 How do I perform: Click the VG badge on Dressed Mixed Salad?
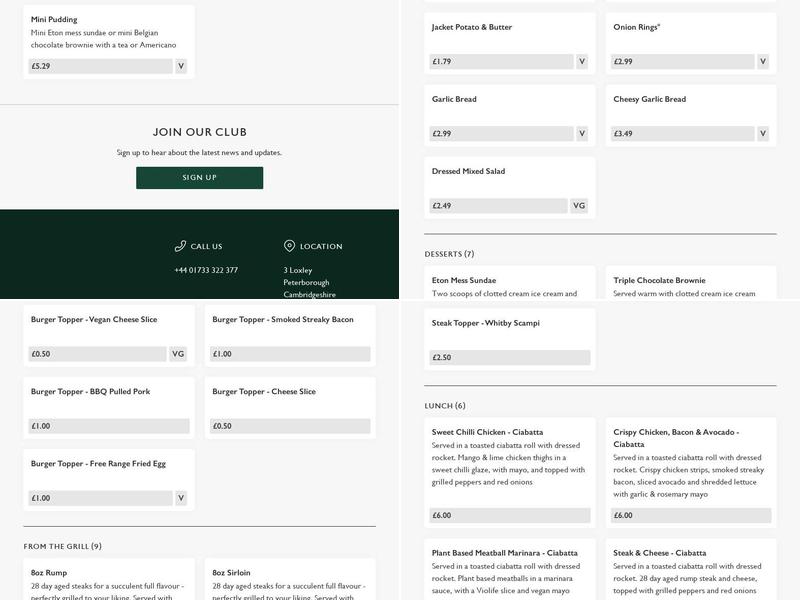[x=579, y=206]
